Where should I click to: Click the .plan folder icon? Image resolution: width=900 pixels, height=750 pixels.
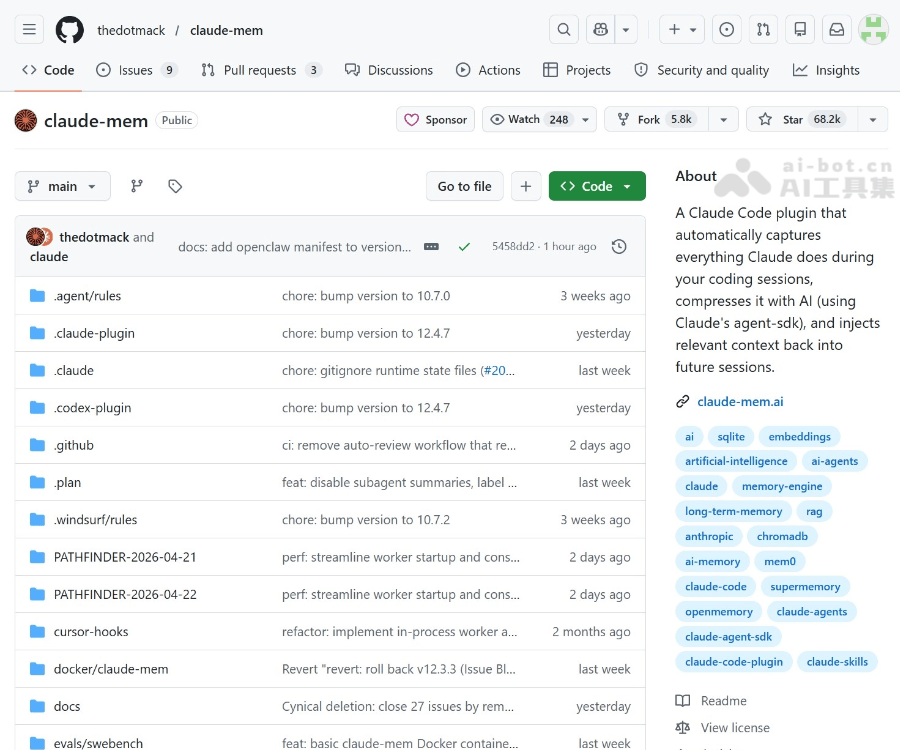pyautogui.click(x=37, y=482)
